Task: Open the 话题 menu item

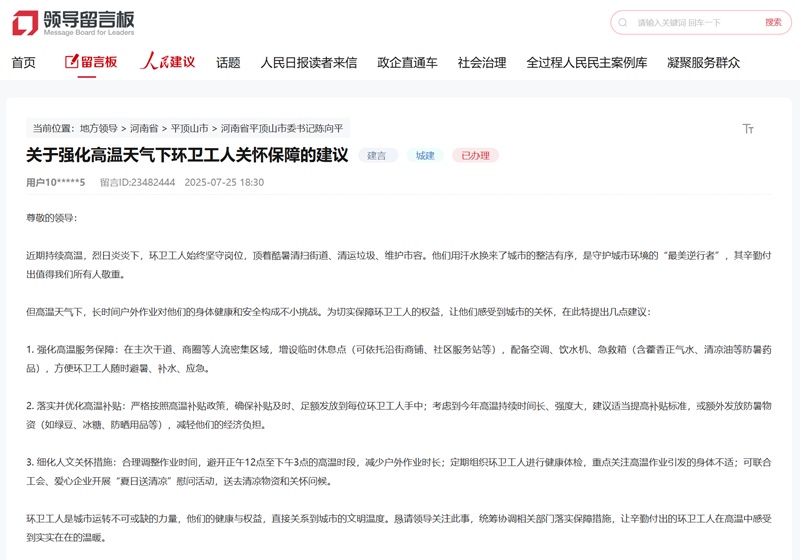Action: coord(228,62)
